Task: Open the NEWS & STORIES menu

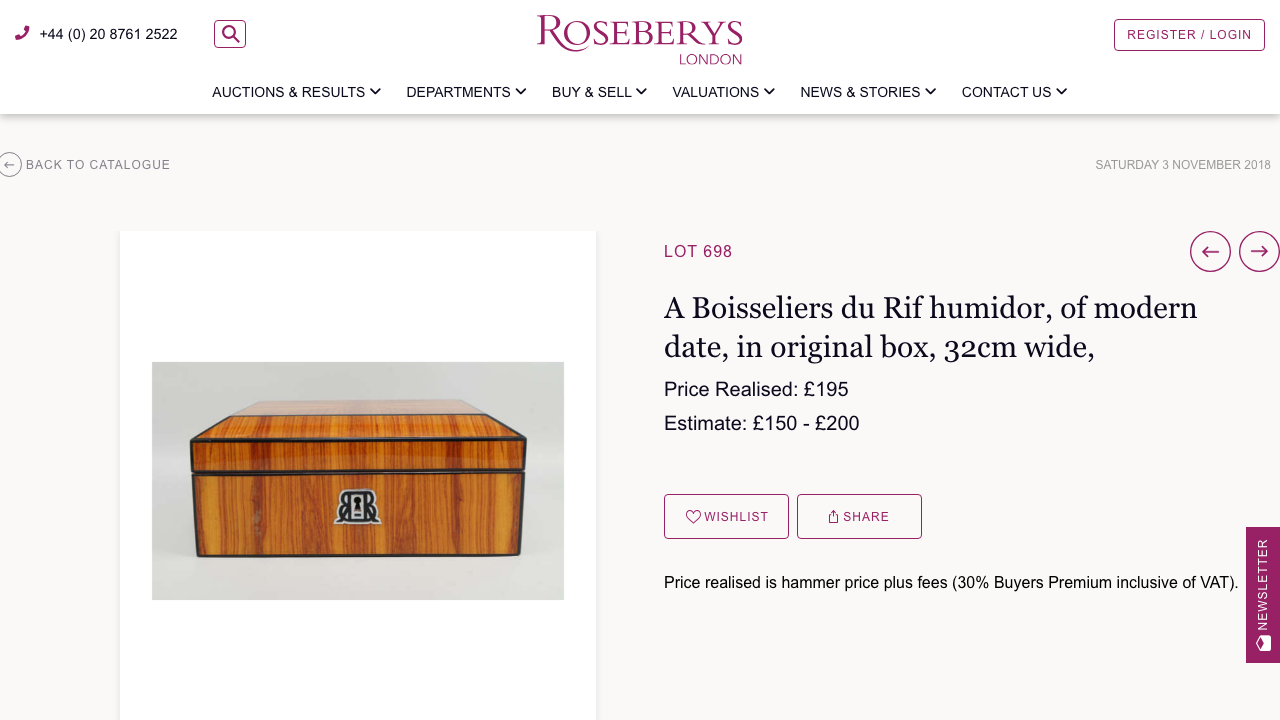Action: [868, 91]
